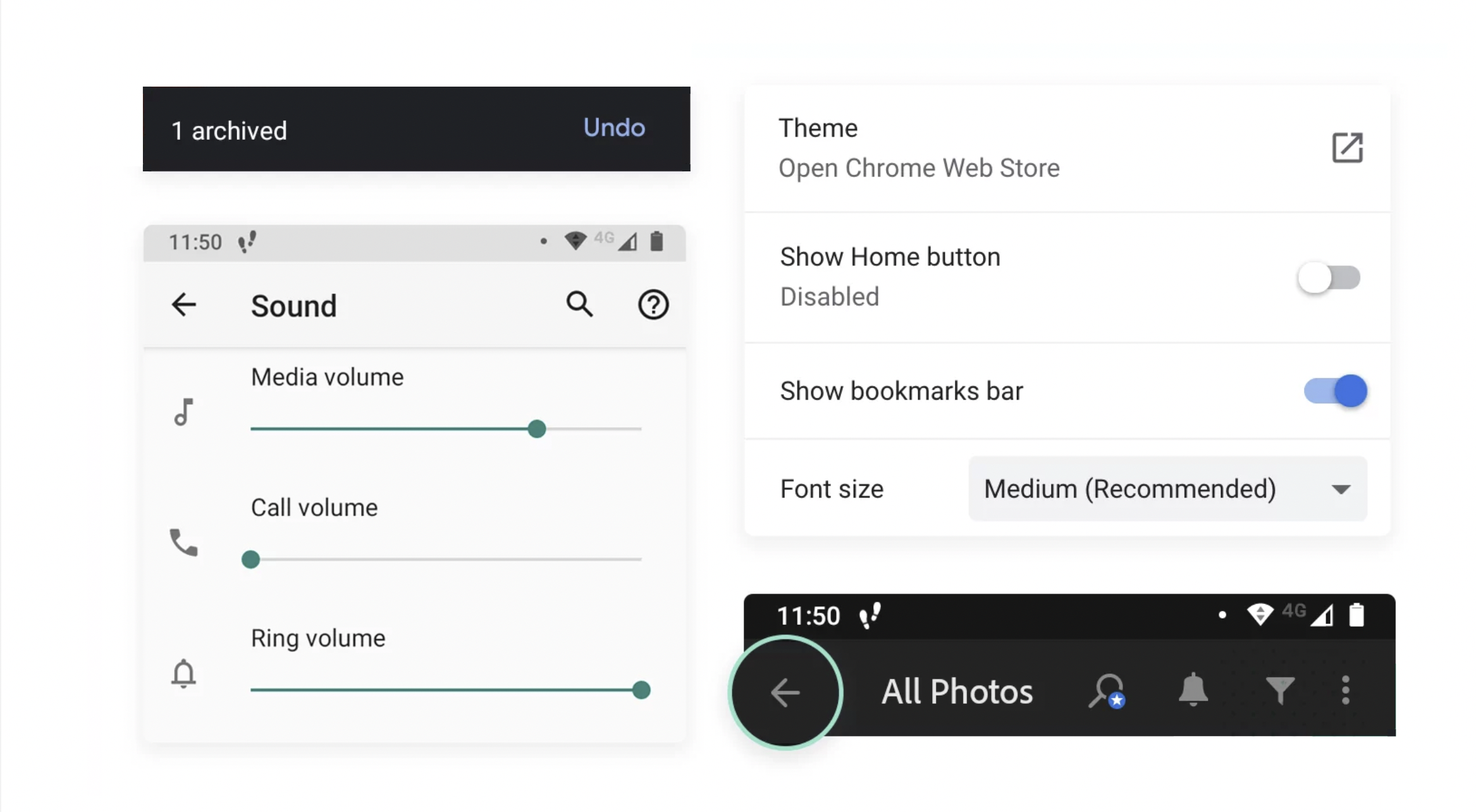Click the Wi-Fi icon in the Sound status bar
The height and width of the screenshot is (812, 1476).
pyautogui.click(x=575, y=241)
